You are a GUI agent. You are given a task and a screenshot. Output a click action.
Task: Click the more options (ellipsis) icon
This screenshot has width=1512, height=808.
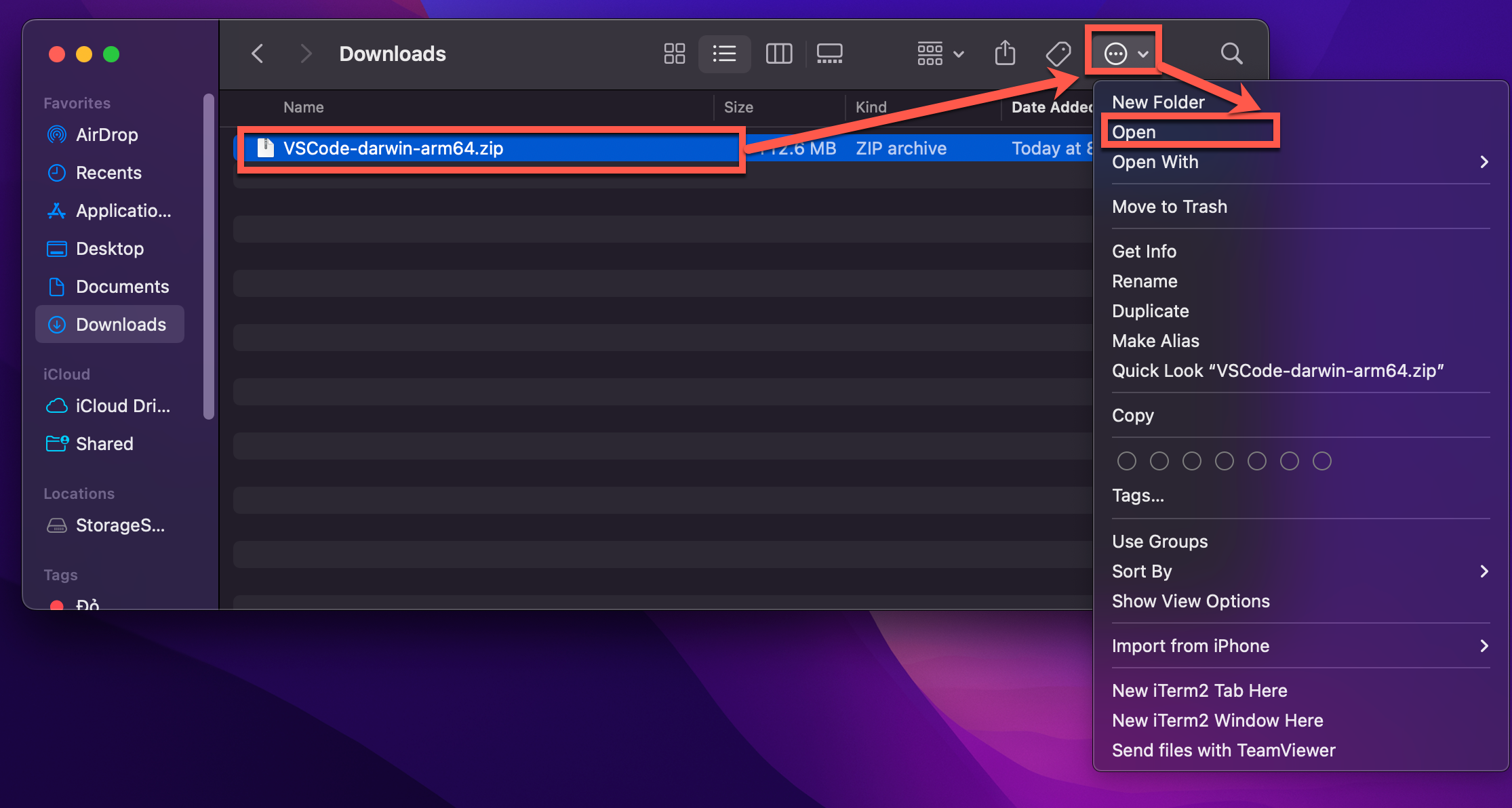tap(1112, 54)
